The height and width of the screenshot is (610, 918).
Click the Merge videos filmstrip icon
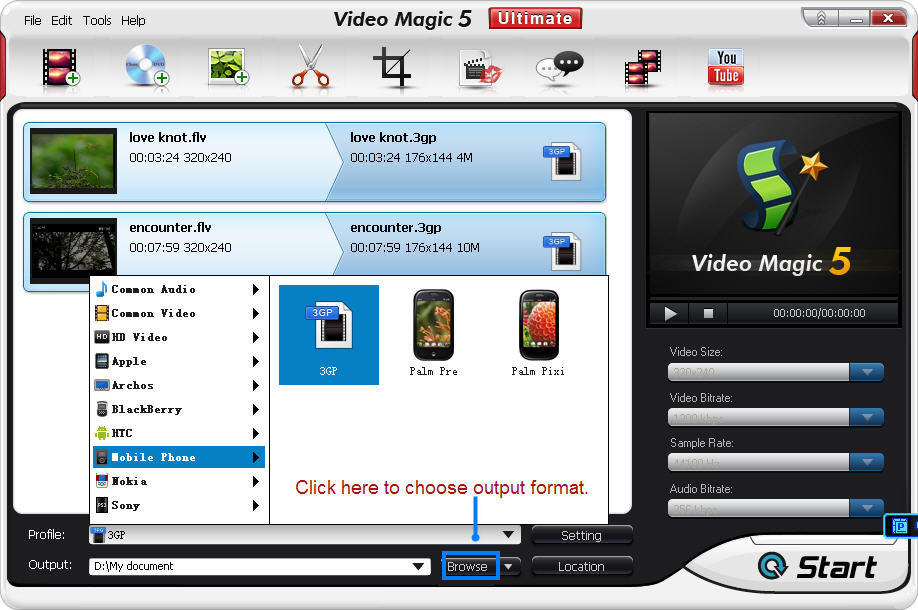coord(643,68)
